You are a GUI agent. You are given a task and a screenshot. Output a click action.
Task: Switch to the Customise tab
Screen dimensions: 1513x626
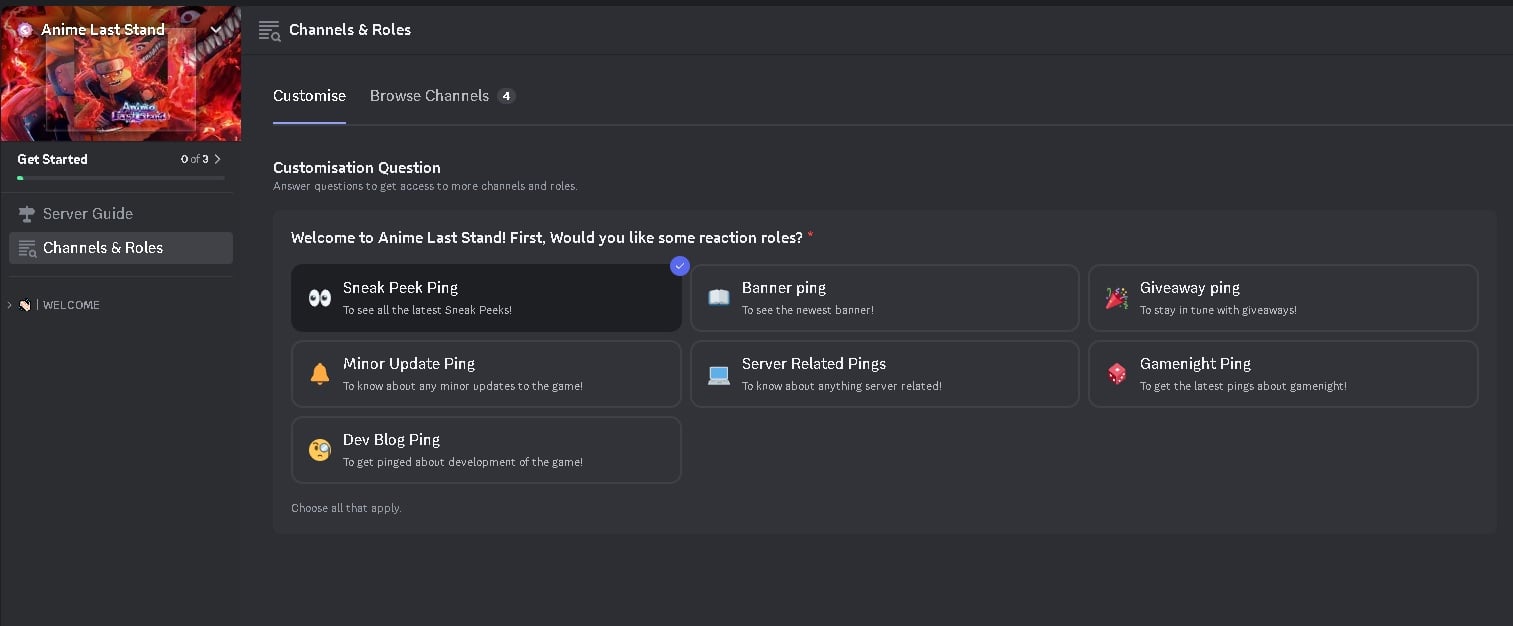309,96
